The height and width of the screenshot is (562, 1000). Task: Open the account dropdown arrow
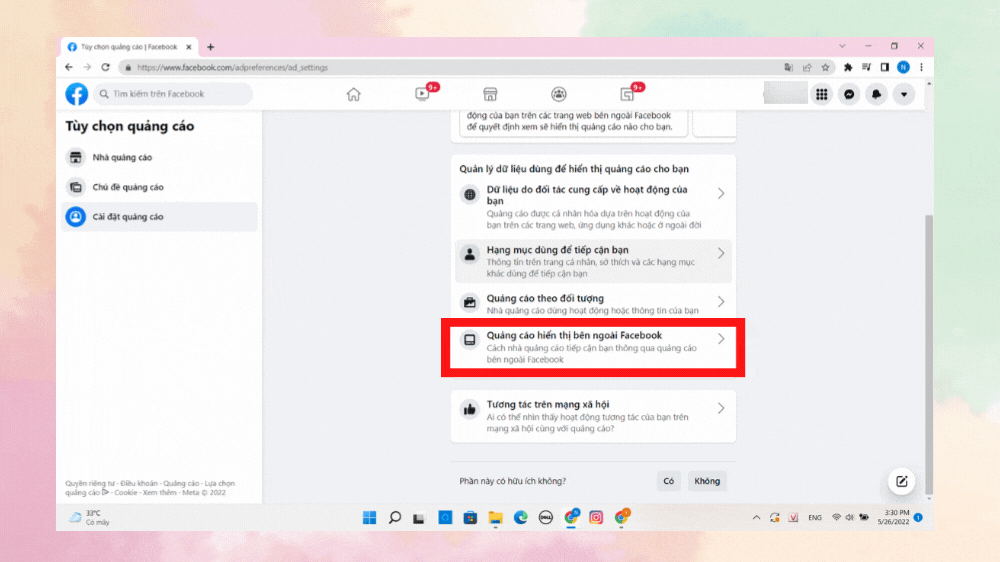pos(904,94)
